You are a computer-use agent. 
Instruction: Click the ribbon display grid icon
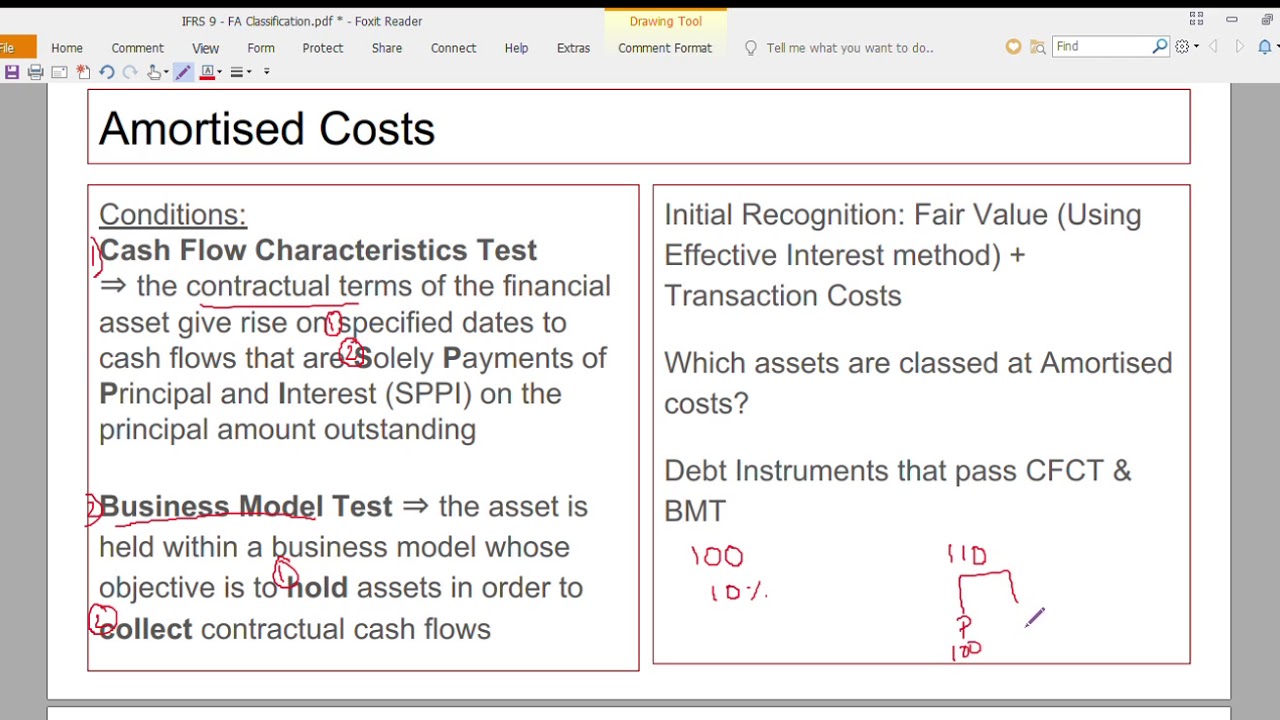1196,19
